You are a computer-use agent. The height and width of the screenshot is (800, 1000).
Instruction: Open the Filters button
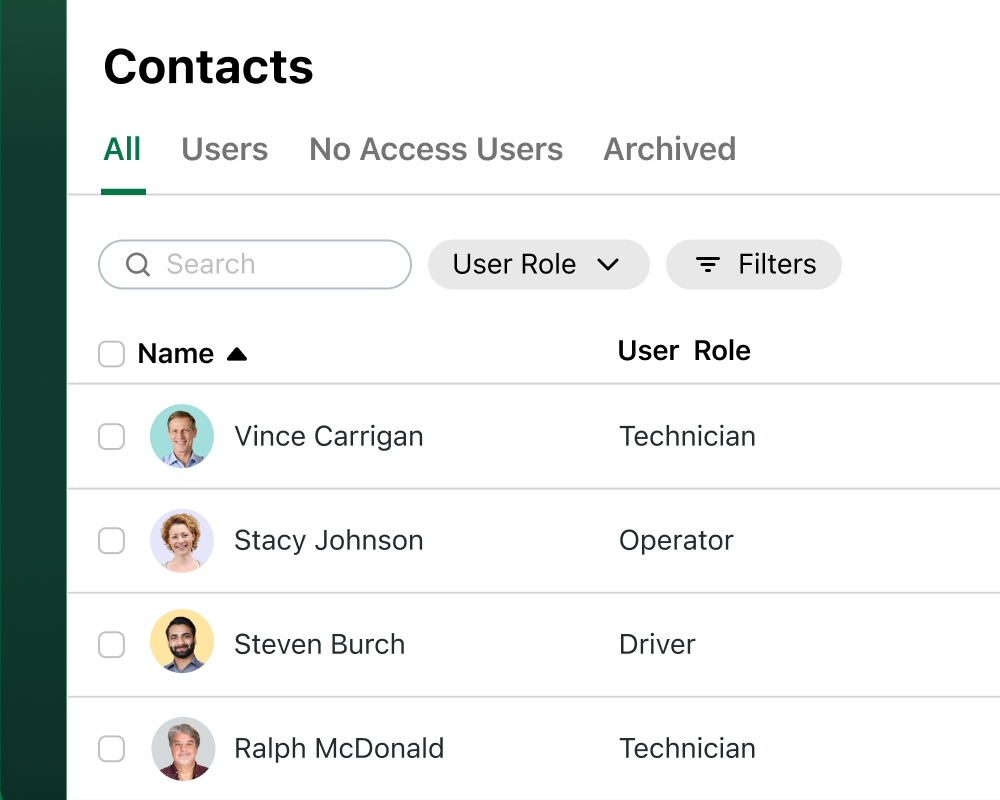pos(754,264)
